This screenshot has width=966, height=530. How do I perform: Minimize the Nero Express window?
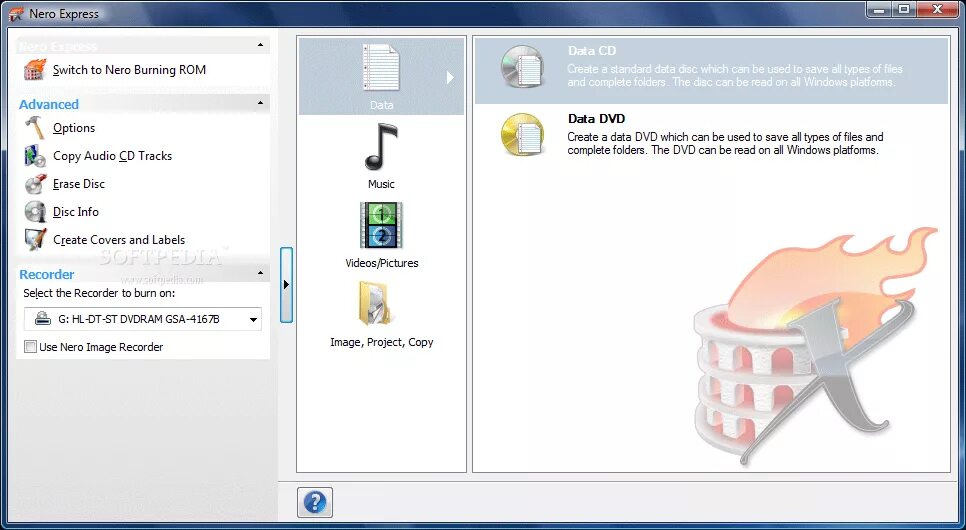tap(880, 9)
